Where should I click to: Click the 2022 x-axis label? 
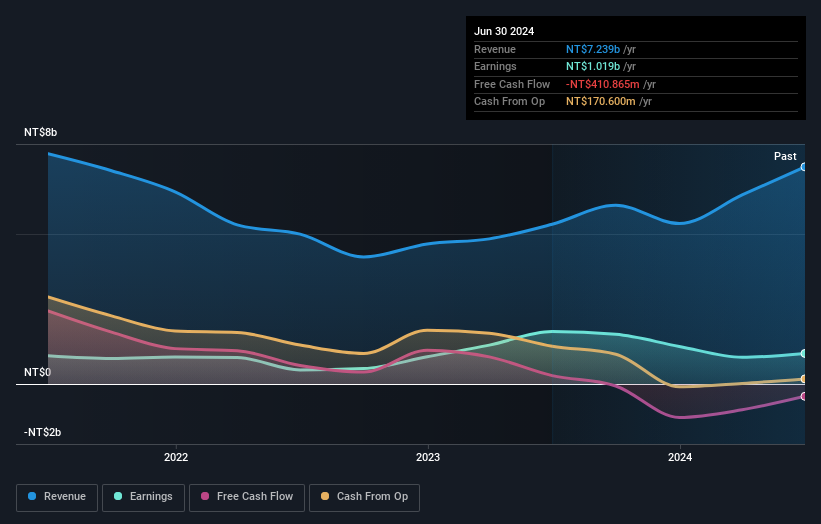[176, 457]
